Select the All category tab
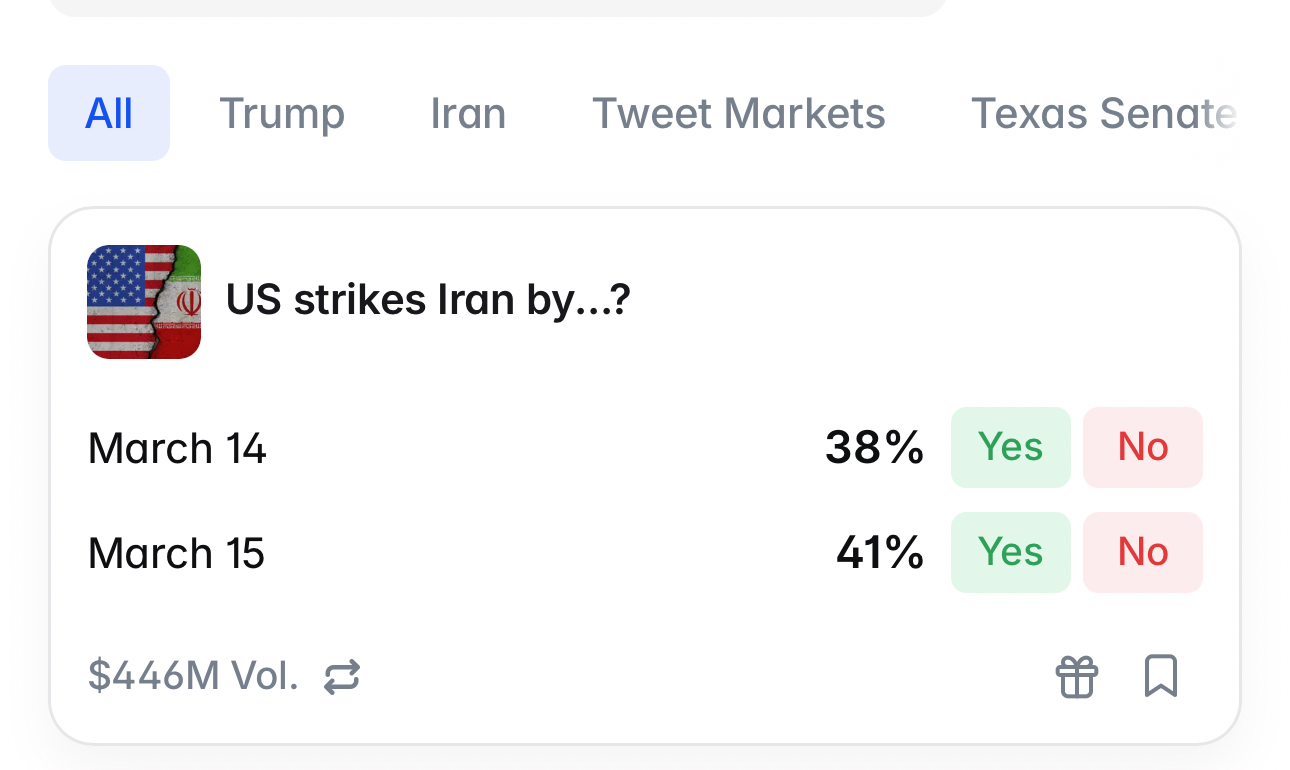 coord(109,113)
